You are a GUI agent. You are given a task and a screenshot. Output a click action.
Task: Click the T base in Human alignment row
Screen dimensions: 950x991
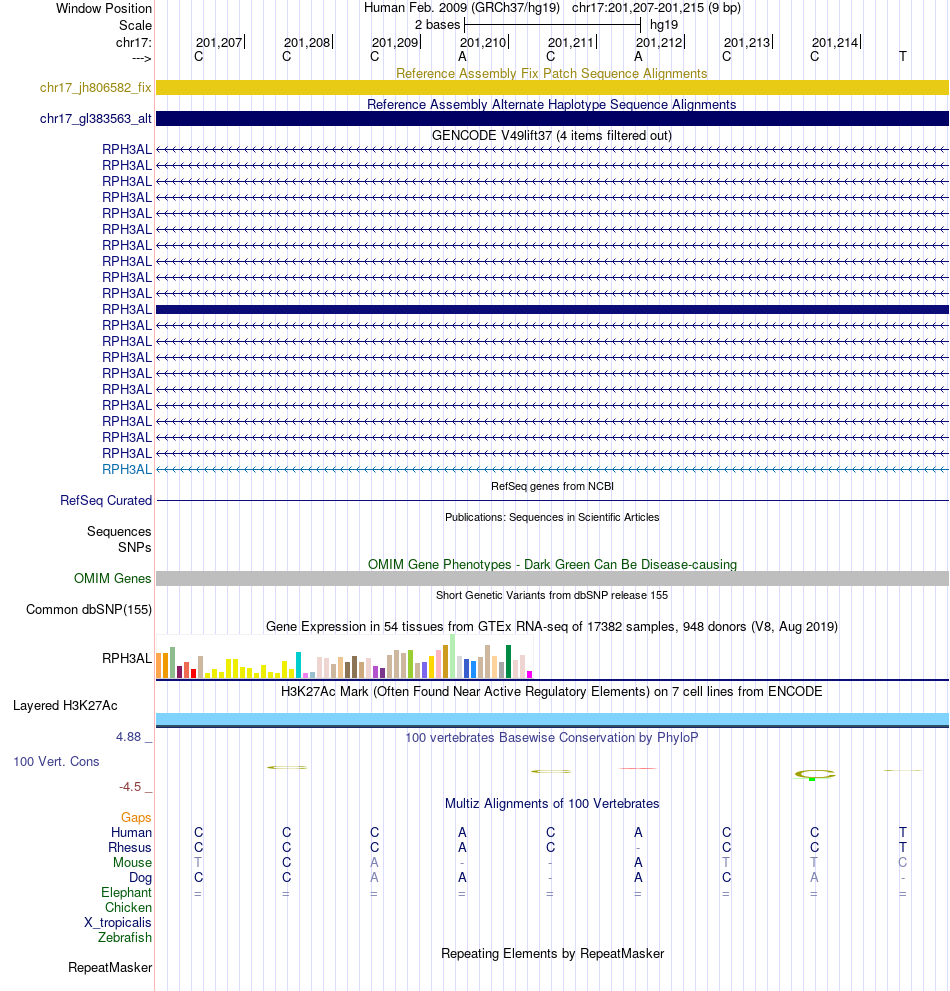click(903, 832)
